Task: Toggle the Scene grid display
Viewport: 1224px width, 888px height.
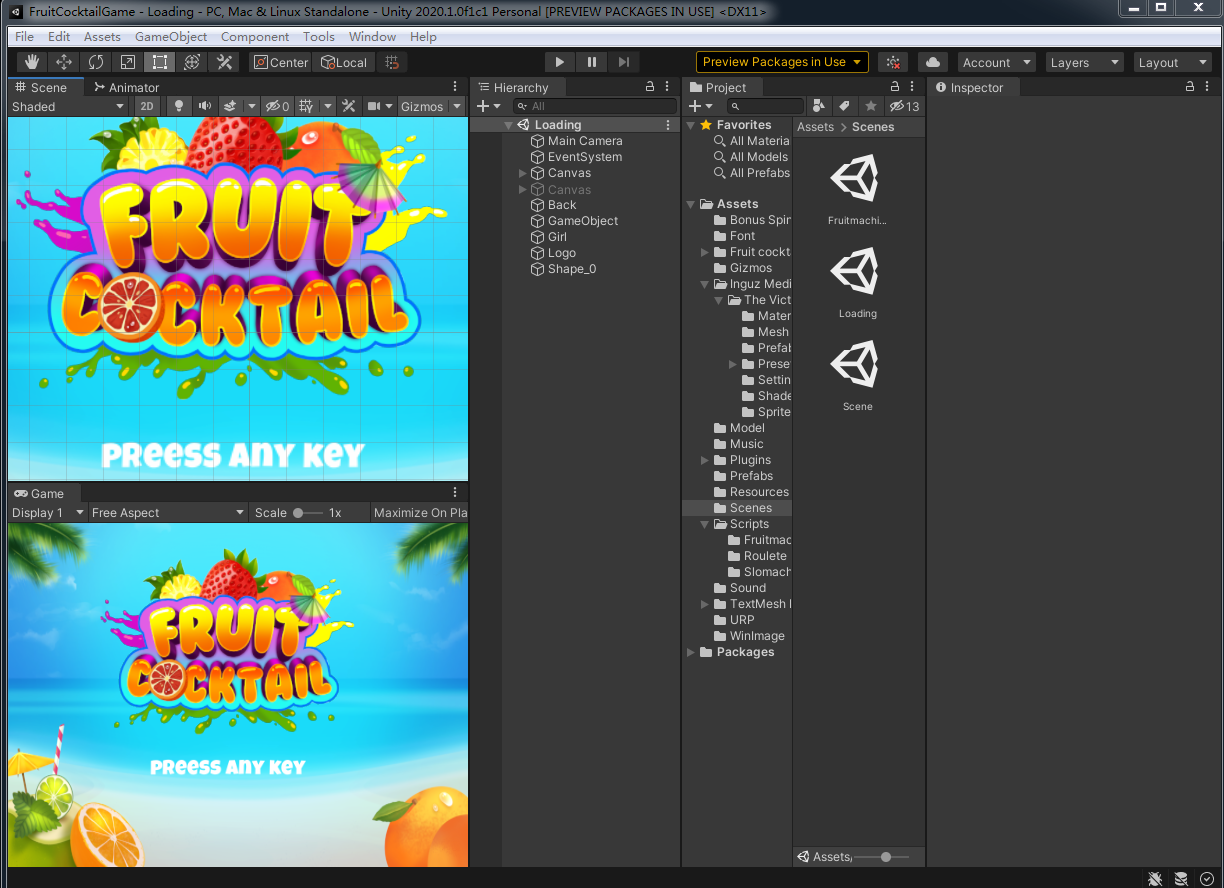Action: pyautogui.click(x=307, y=106)
